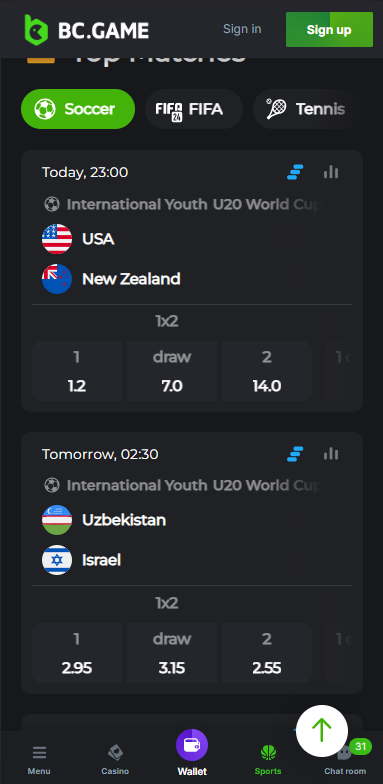Tap the green scroll-to-top arrow button
The width and height of the screenshot is (383, 784).
point(322,730)
